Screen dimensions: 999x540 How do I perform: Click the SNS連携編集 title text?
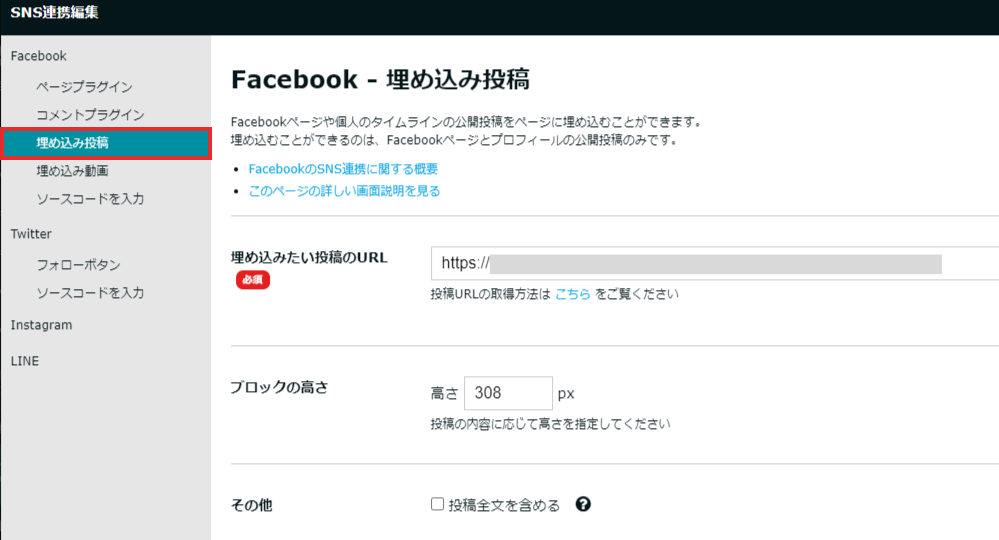click(55, 13)
